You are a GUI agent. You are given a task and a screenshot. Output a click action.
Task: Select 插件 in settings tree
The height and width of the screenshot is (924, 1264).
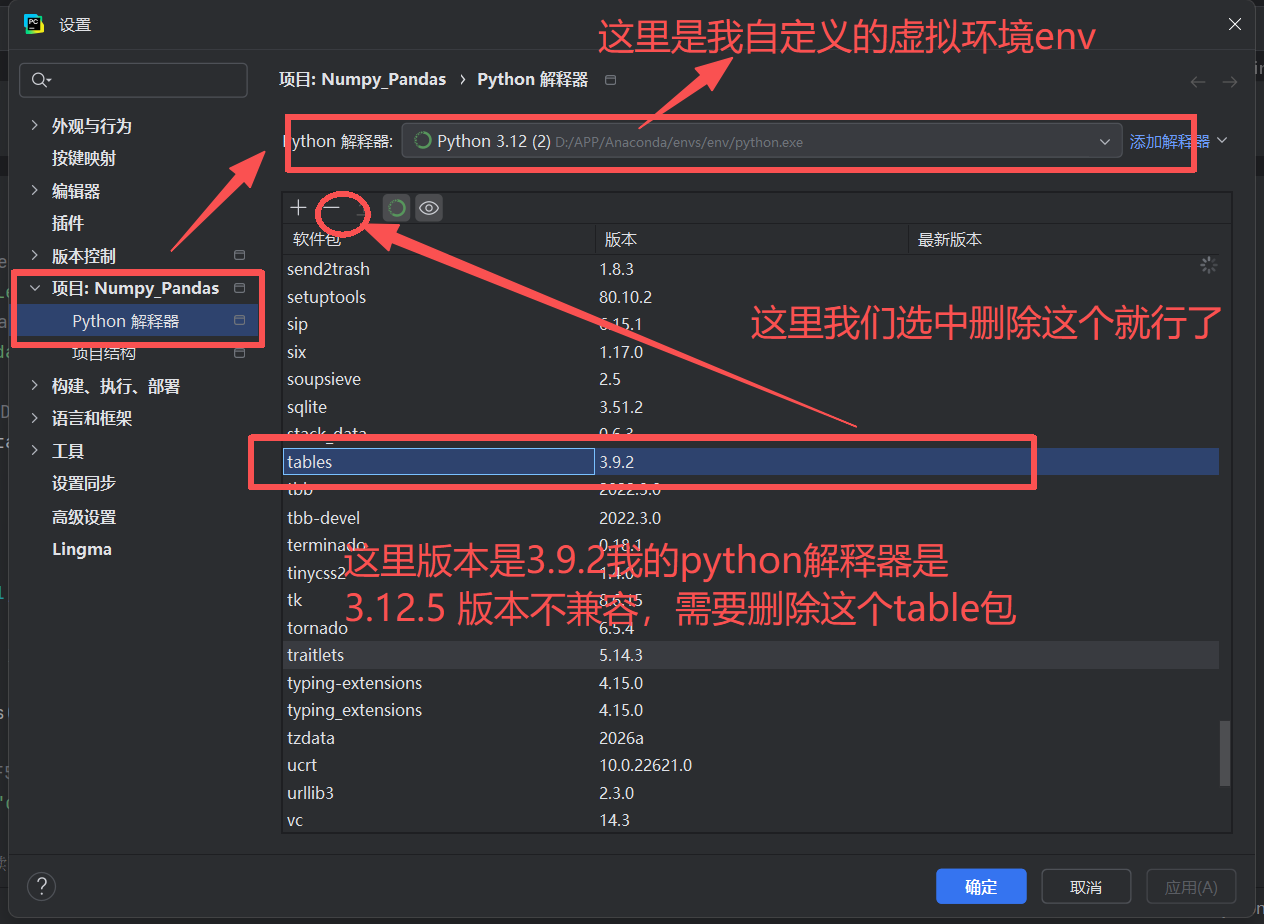coord(68,223)
